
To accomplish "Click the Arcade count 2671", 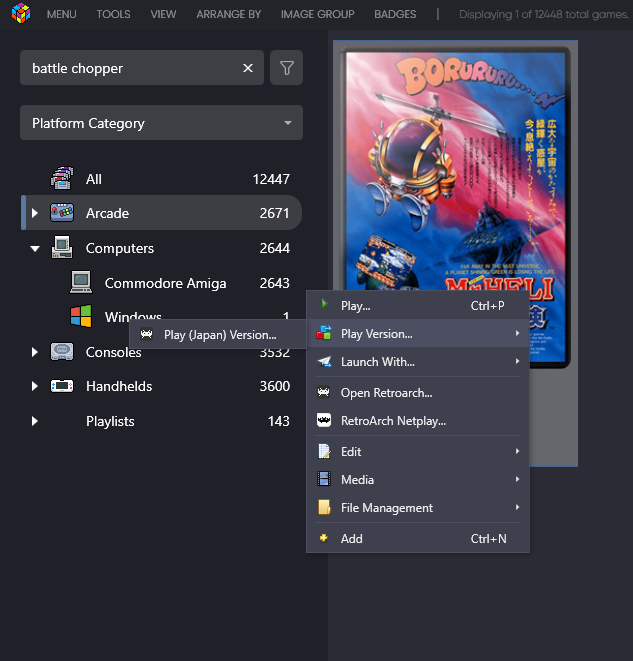I will [274, 213].
